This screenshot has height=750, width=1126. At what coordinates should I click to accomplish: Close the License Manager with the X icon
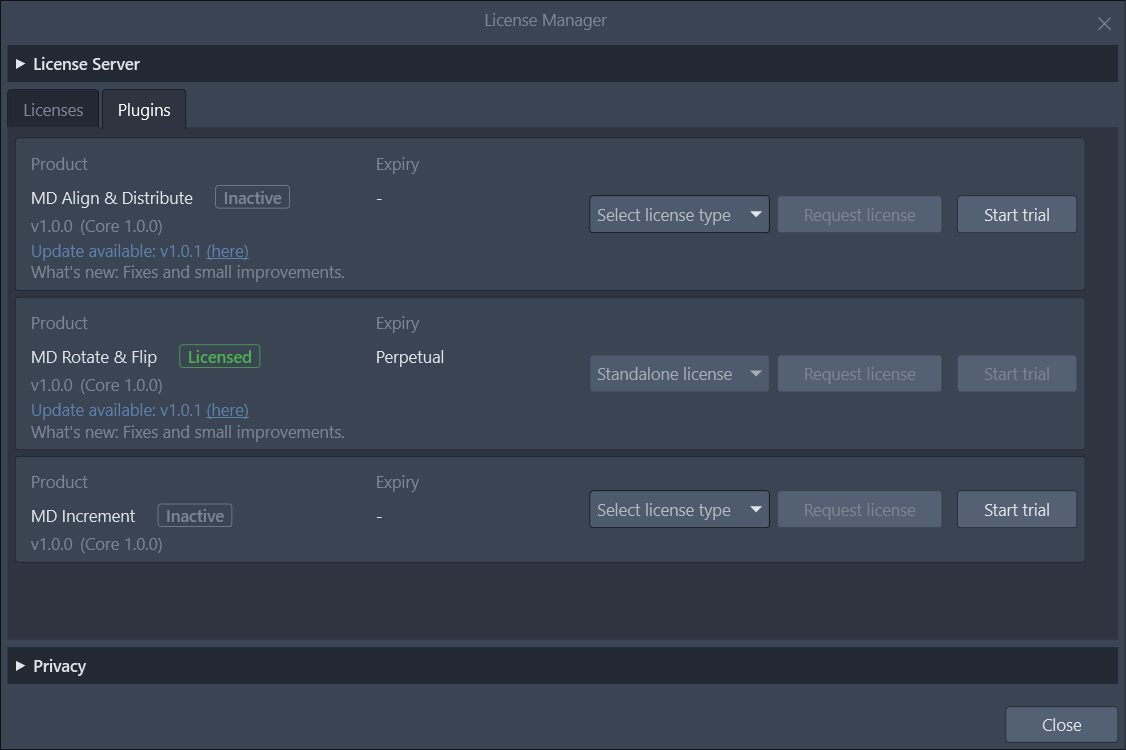1104,24
